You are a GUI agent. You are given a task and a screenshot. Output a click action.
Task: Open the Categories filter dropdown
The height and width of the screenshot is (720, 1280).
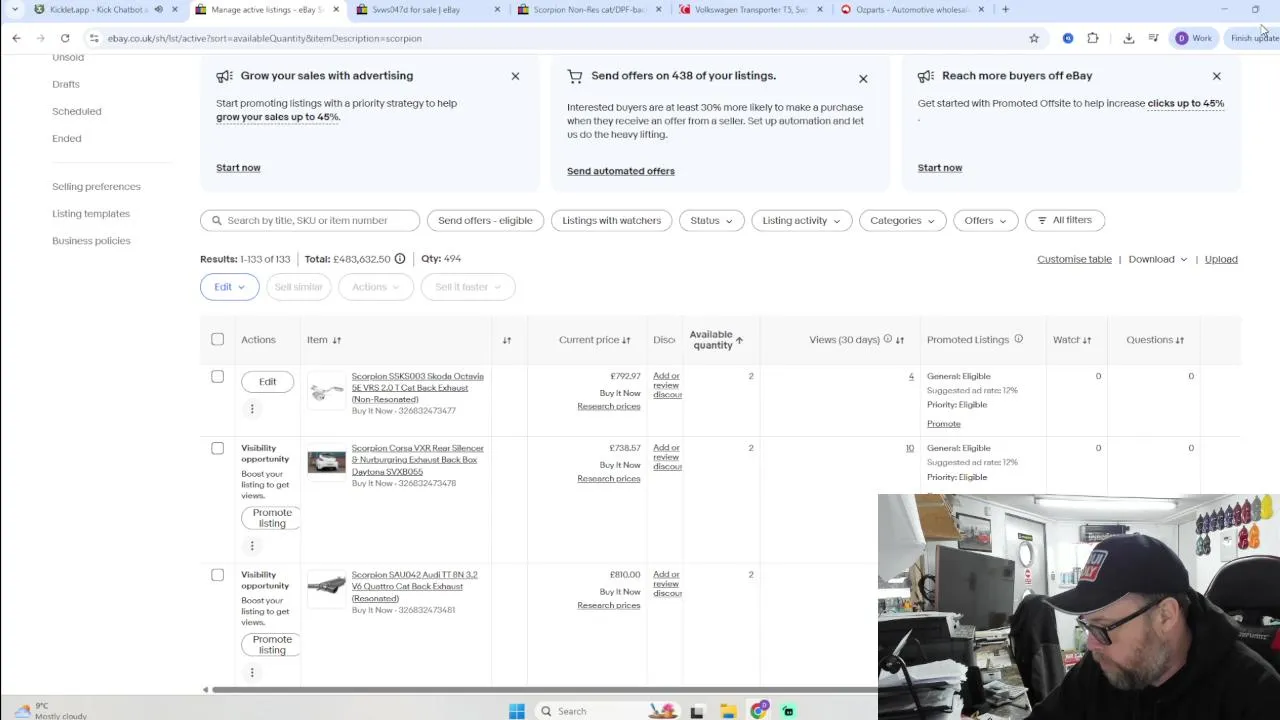[x=902, y=220]
